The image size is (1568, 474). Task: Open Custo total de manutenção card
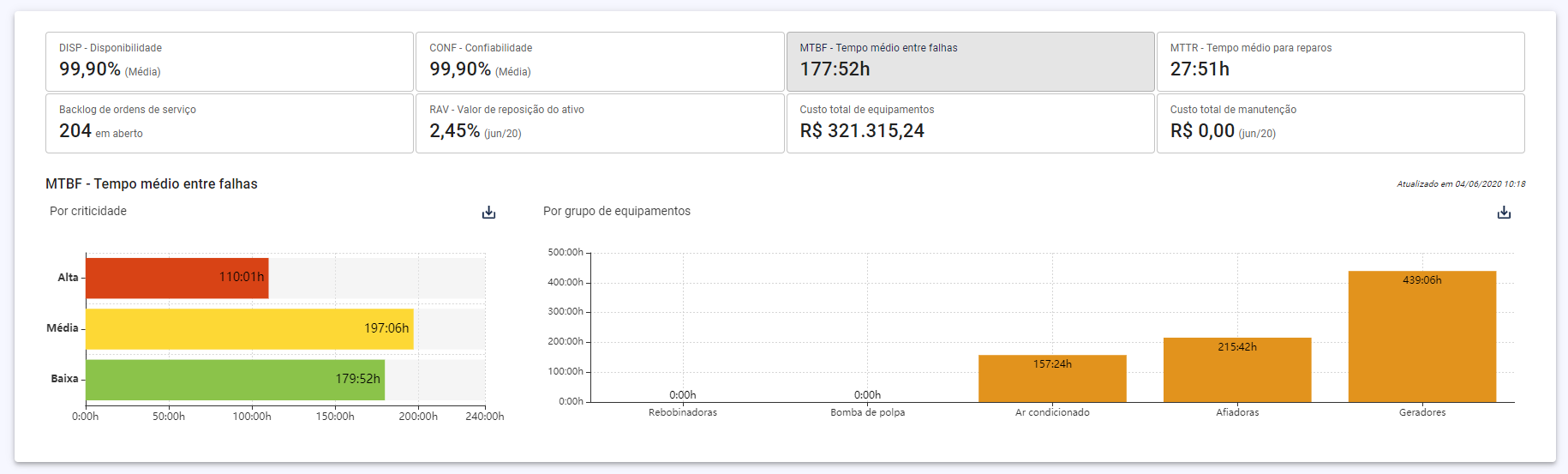[x=1341, y=123]
